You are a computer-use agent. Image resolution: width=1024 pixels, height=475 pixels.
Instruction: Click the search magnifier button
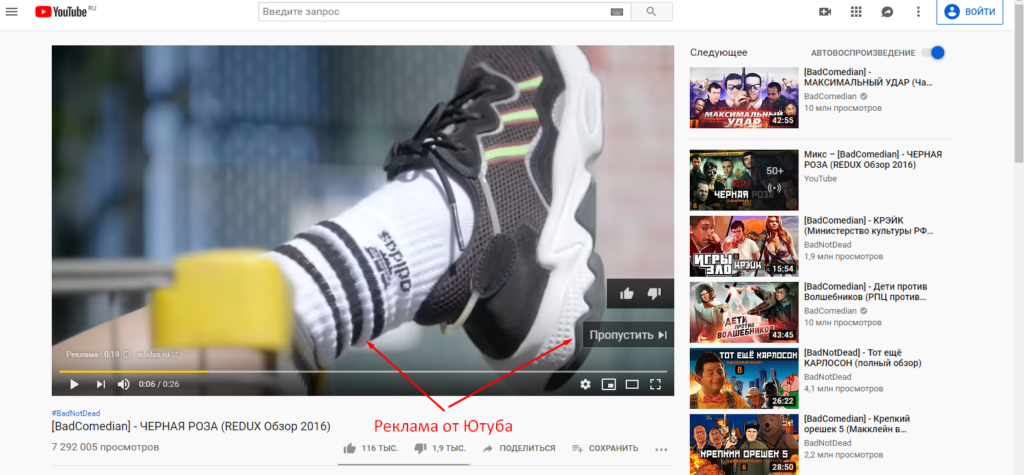651,12
